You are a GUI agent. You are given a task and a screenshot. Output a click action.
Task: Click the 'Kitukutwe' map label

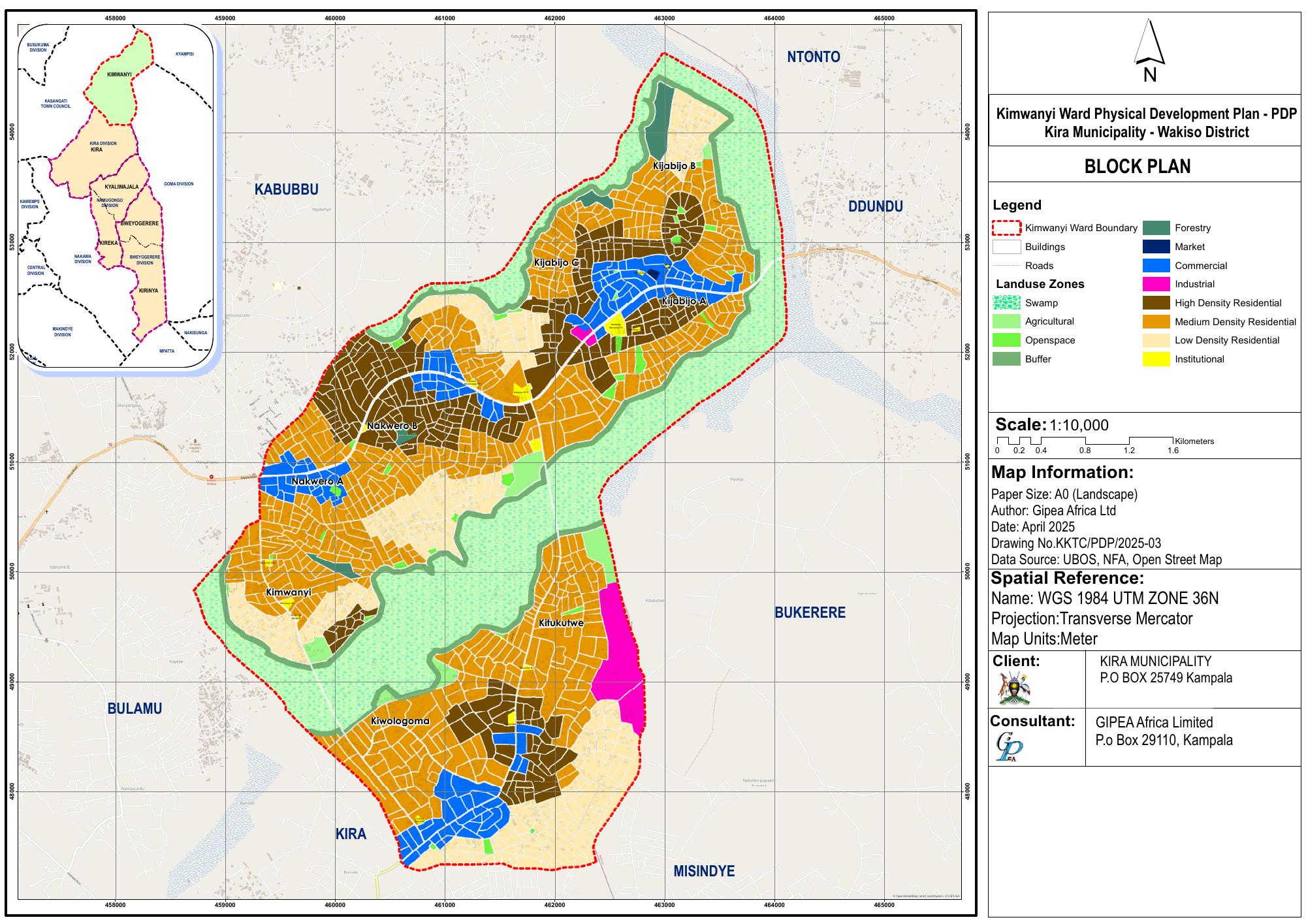click(561, 623)
